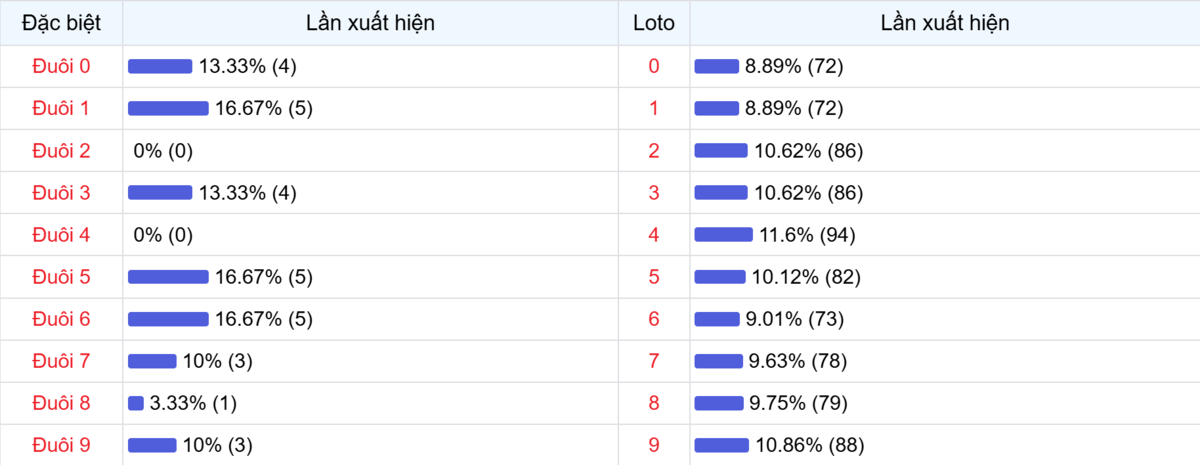Click the Loto column header

click(654, 23)
